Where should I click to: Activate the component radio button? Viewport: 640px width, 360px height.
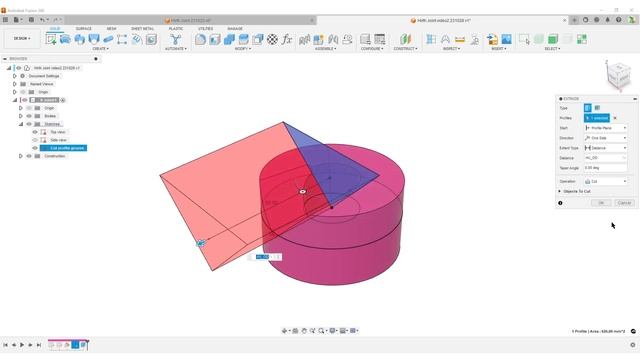click(63, 100)
